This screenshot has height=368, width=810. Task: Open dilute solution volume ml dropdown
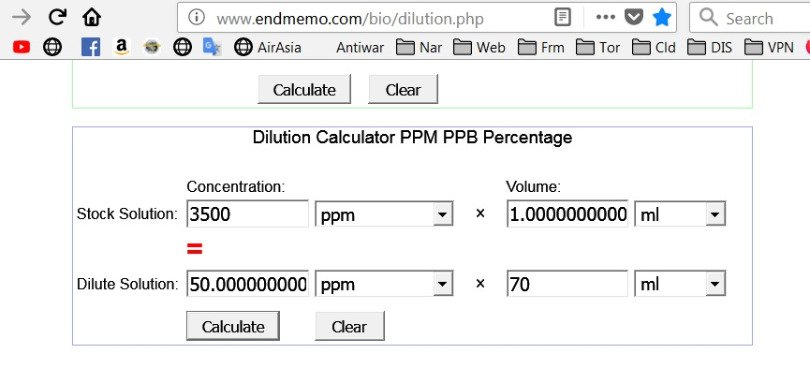tap(680, 284)
